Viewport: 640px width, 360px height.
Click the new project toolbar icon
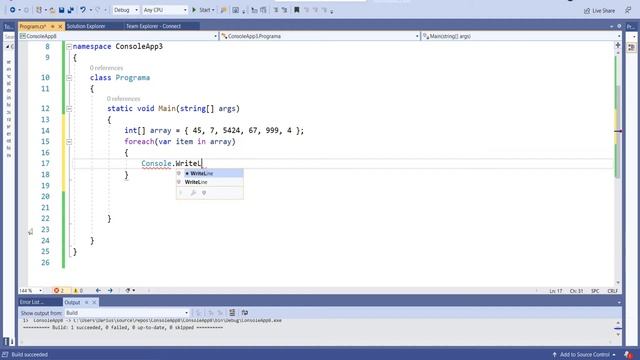click(39, 10)
